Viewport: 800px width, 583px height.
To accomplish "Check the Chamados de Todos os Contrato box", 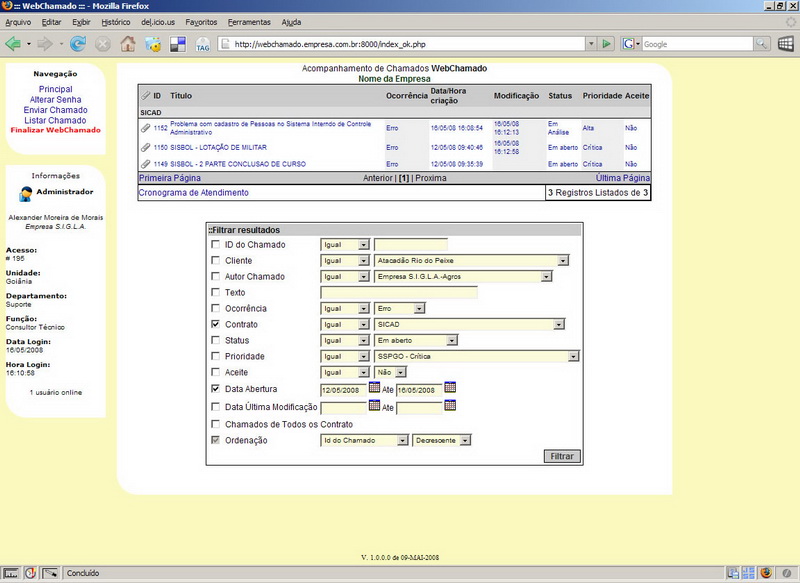I will tap(215, 423).
